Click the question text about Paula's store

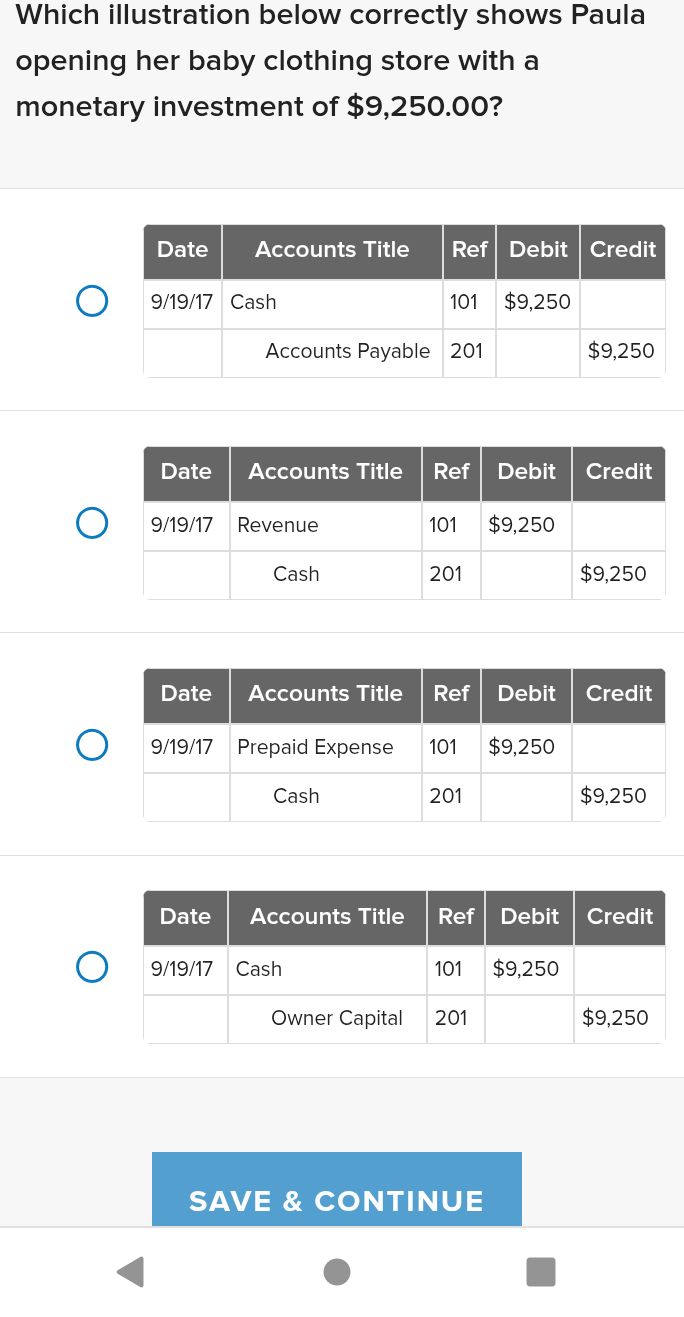(330, 60)
